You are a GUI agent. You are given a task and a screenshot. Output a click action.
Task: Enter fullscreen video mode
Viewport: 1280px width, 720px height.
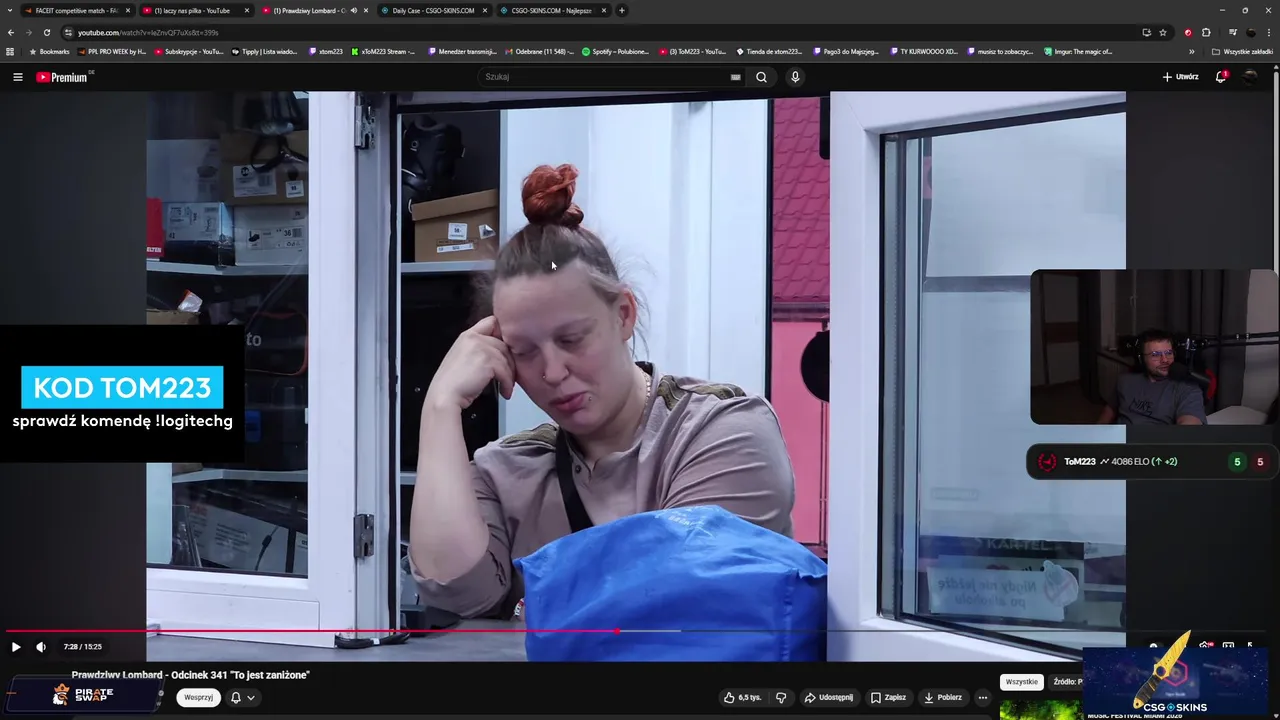point(1250,647)
